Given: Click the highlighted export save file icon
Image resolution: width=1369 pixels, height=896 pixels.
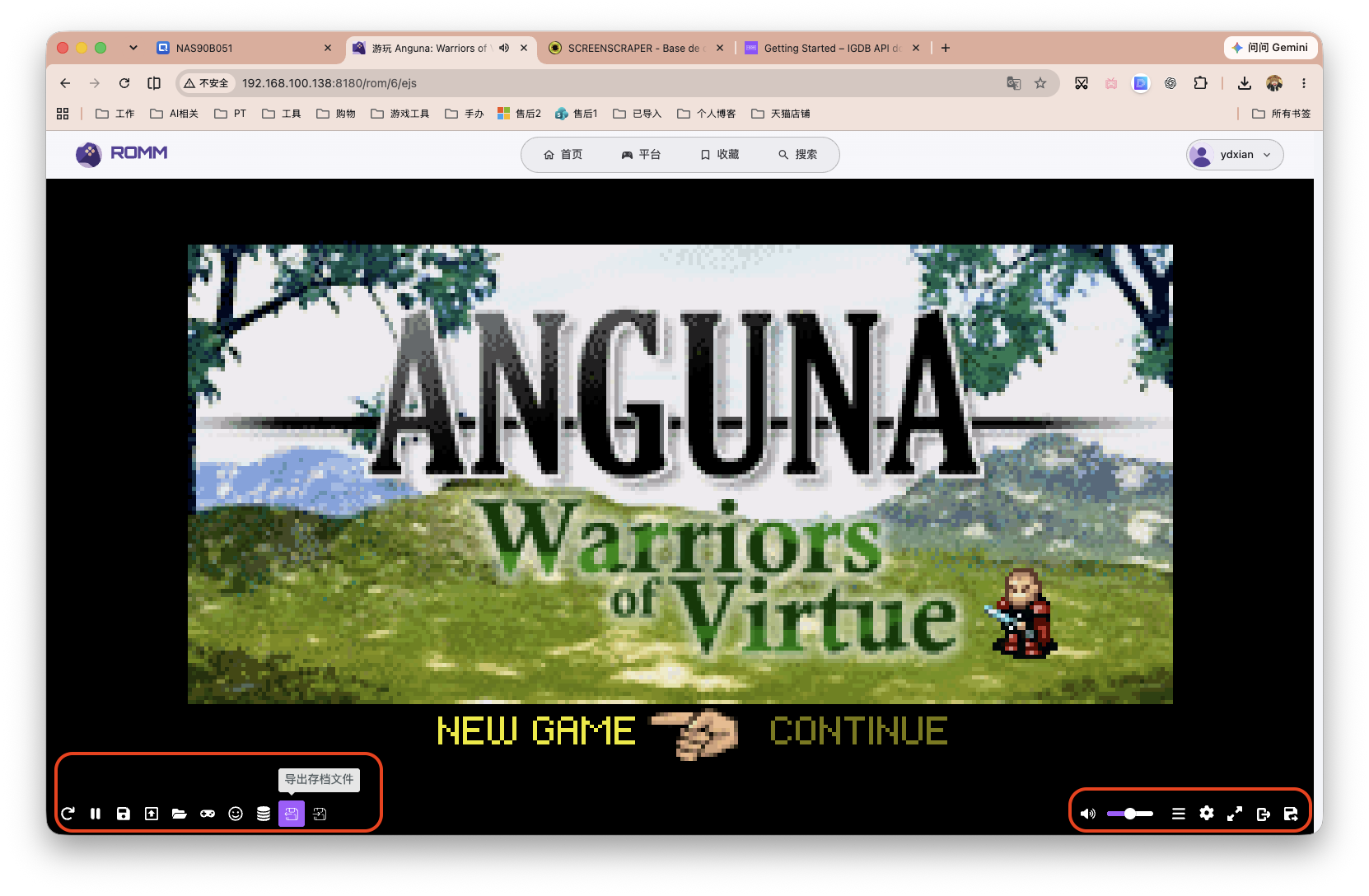Looking at the screenshot, I should click(292, 814).
